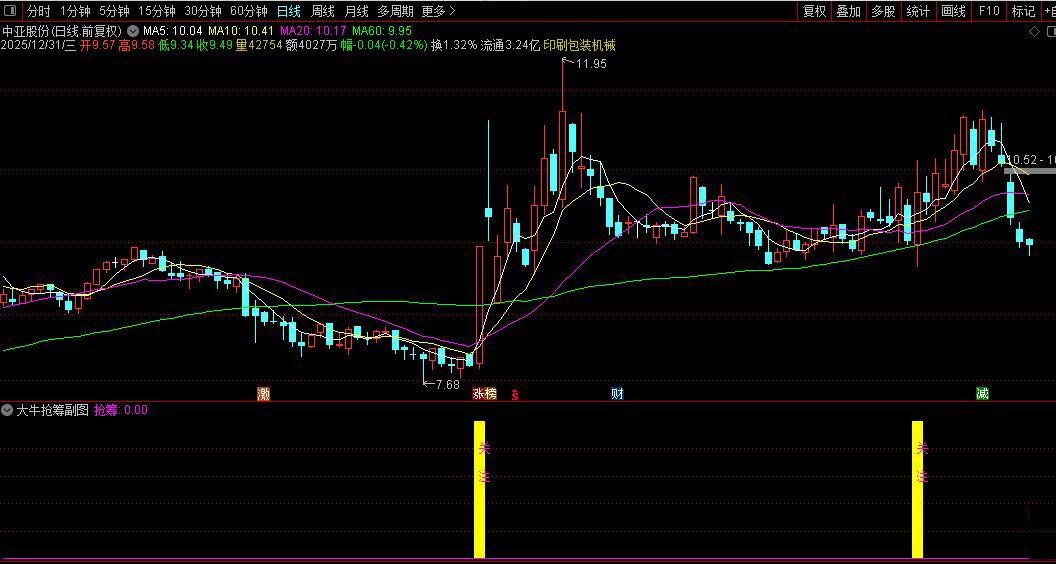This screenshot has width=1056, height=564.
Task: Open the 统计 statistics tool
Action: coord(918,11)
